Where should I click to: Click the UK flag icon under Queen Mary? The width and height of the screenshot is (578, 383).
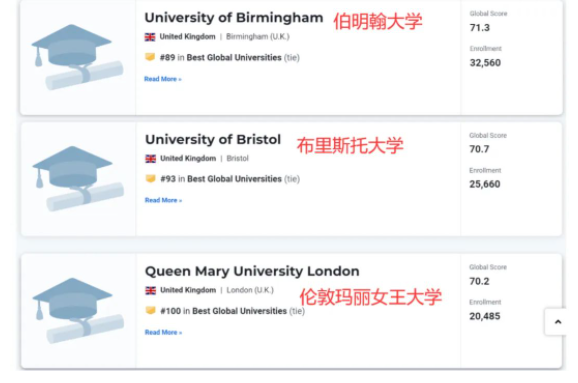[150, 290]
